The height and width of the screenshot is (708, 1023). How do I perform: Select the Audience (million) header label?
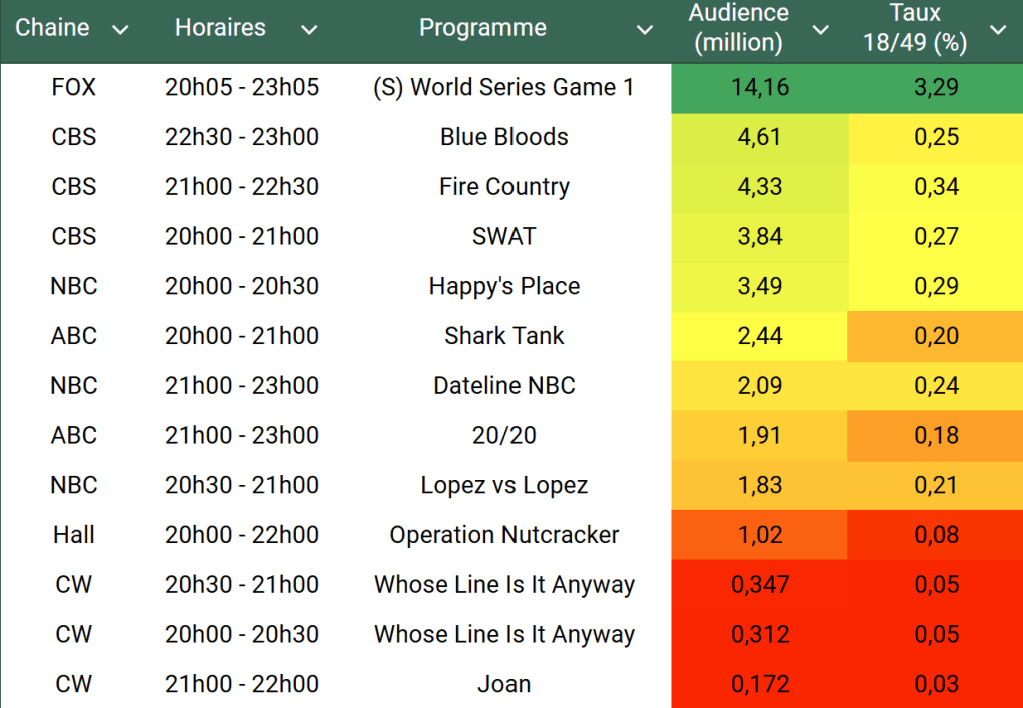(x=738, y=28)
